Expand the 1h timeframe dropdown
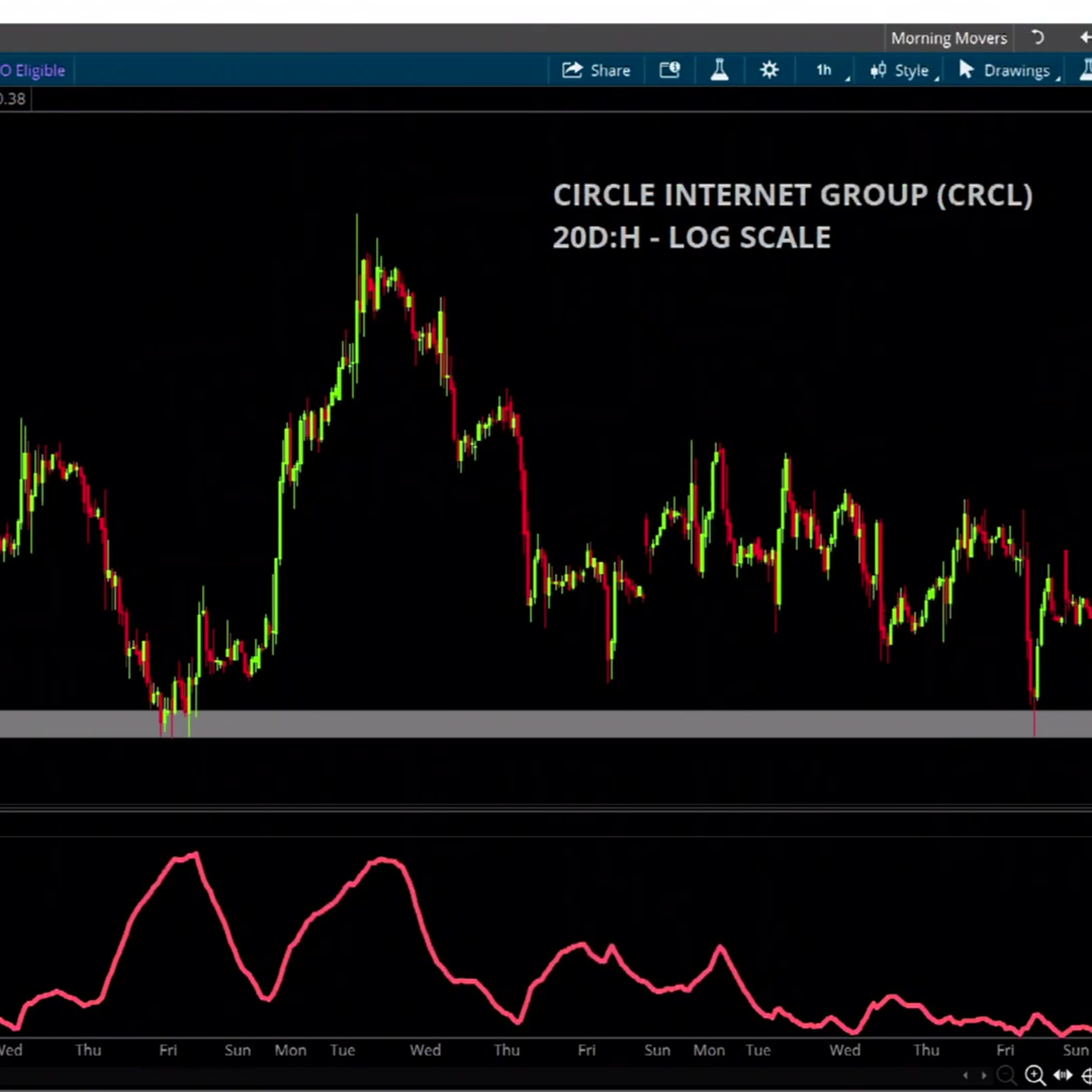This screenshot has width=1092, height=1092. (x=825, y=70)
